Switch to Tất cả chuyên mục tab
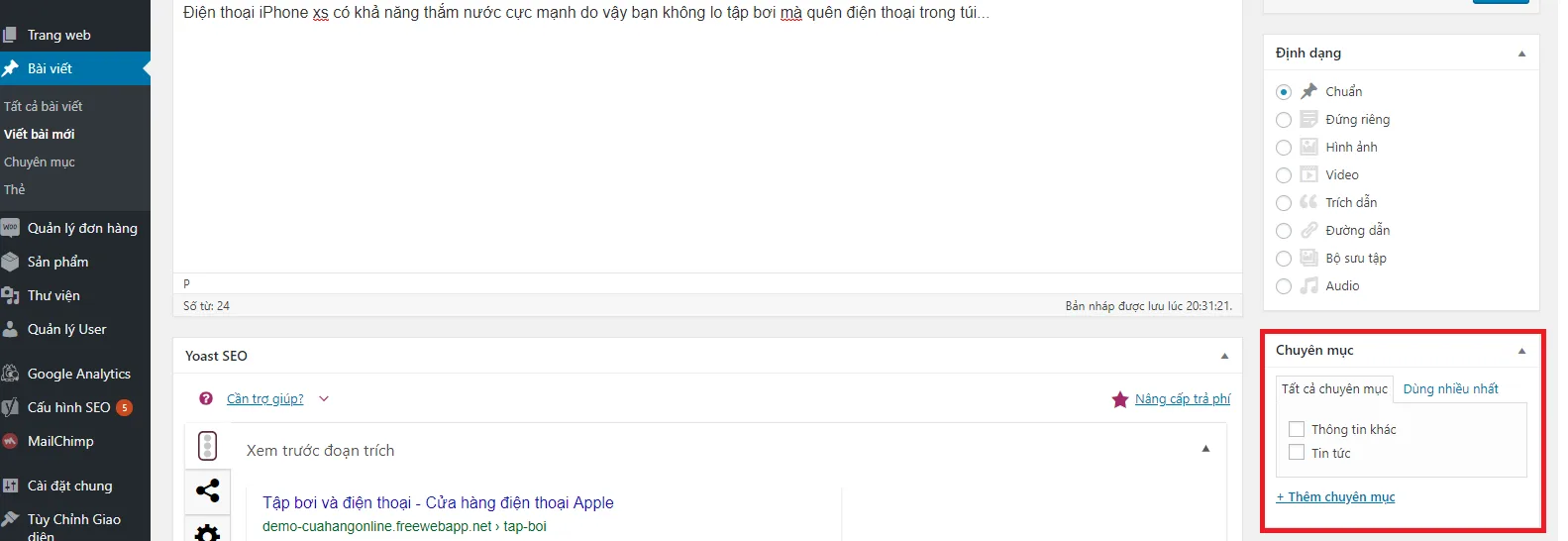Image resolution: width=1568 pixels, height=541 pixels. coord(1334,388)
